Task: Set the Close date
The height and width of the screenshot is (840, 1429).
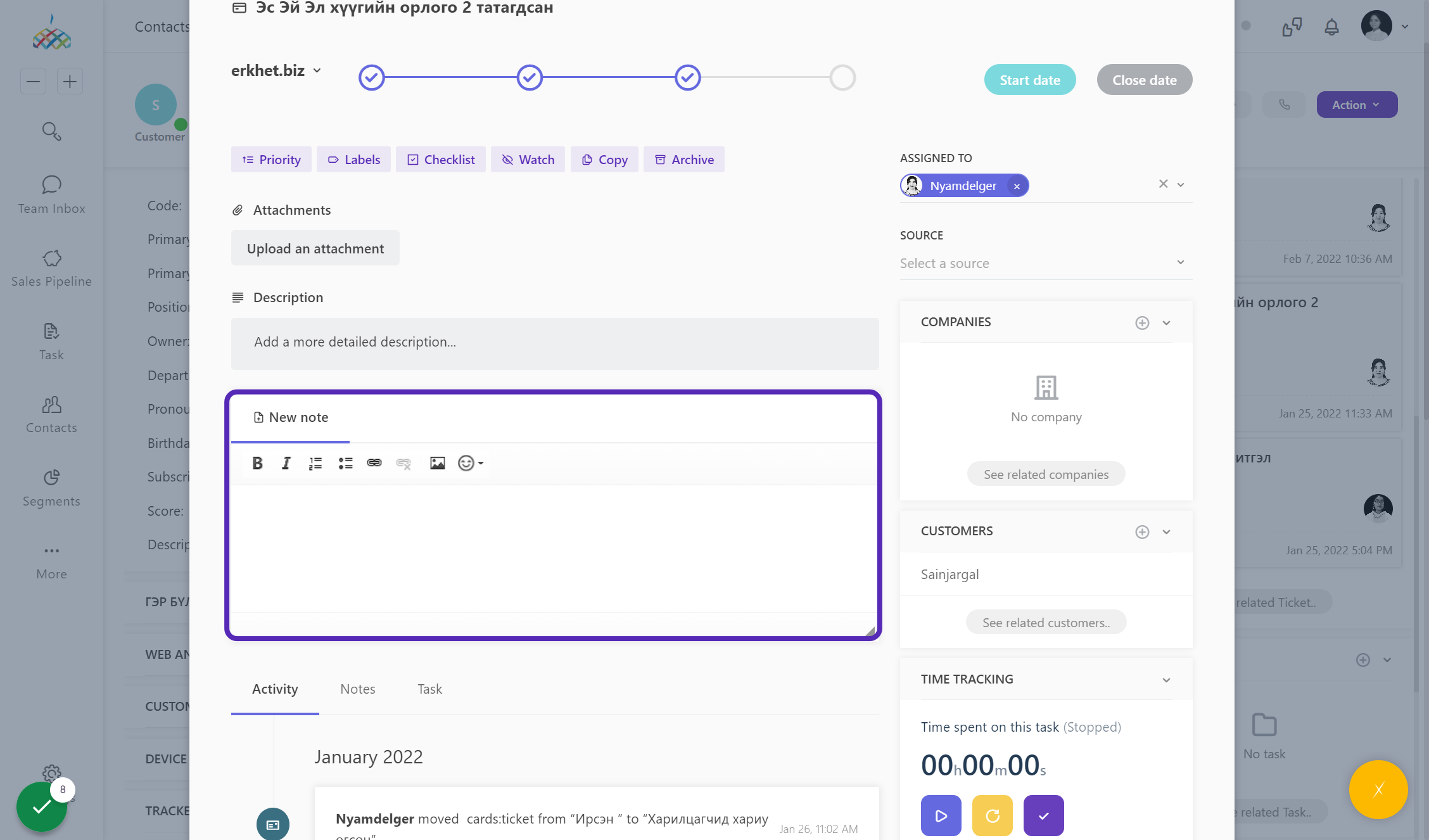Action: [x=1145, y=80]
